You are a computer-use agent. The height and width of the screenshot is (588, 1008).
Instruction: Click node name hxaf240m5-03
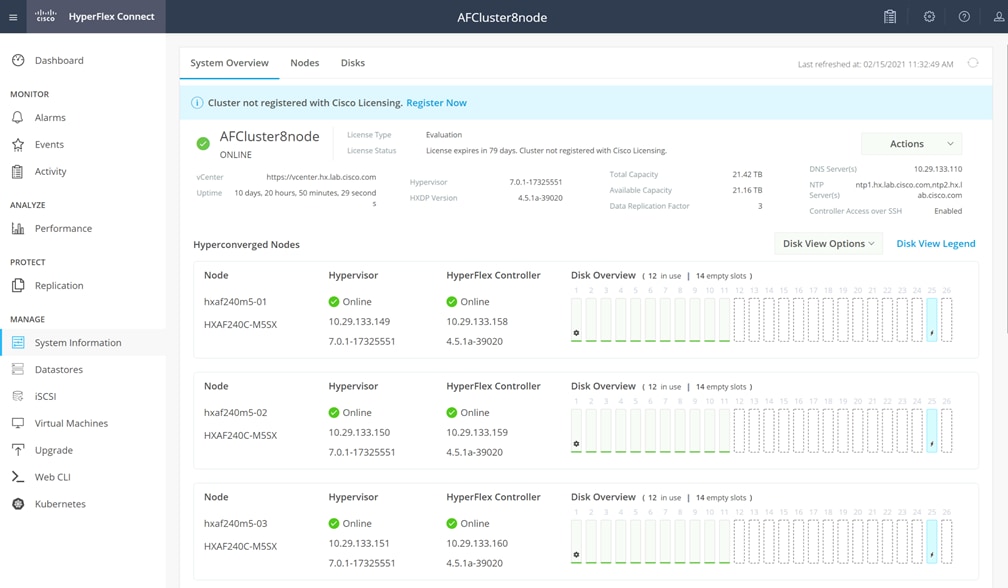tap(235, 524)
